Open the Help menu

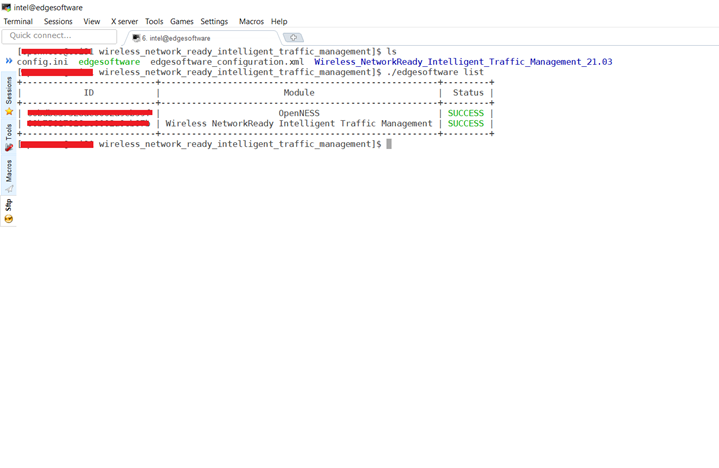pyautogui.click(x=279, y=22)
